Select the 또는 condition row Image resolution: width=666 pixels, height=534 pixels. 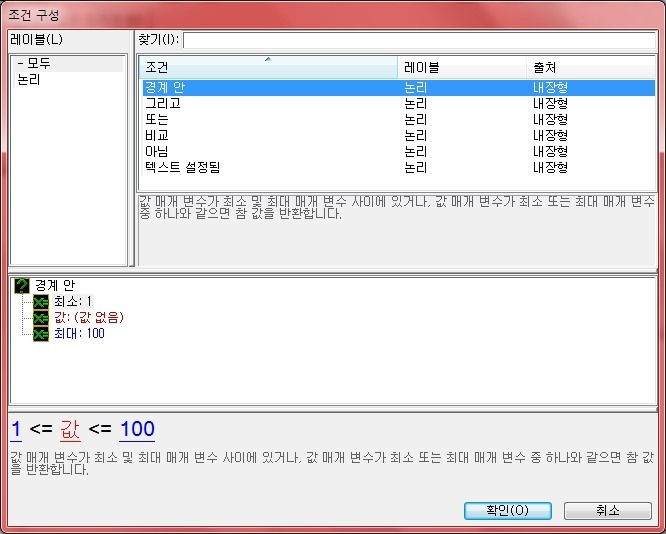[x=398, y=119]
